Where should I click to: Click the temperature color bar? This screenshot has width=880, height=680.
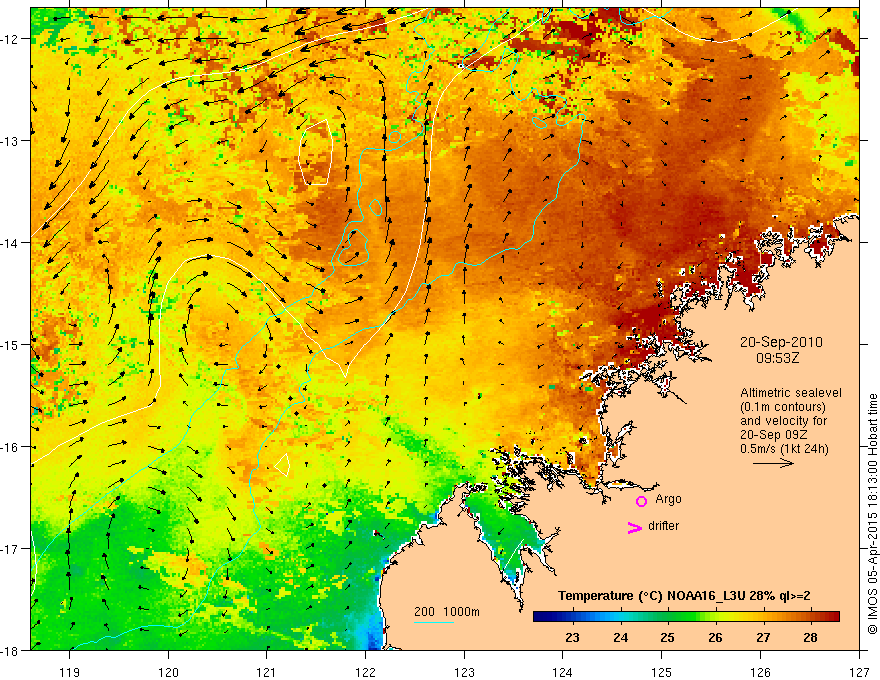[686, 617]
